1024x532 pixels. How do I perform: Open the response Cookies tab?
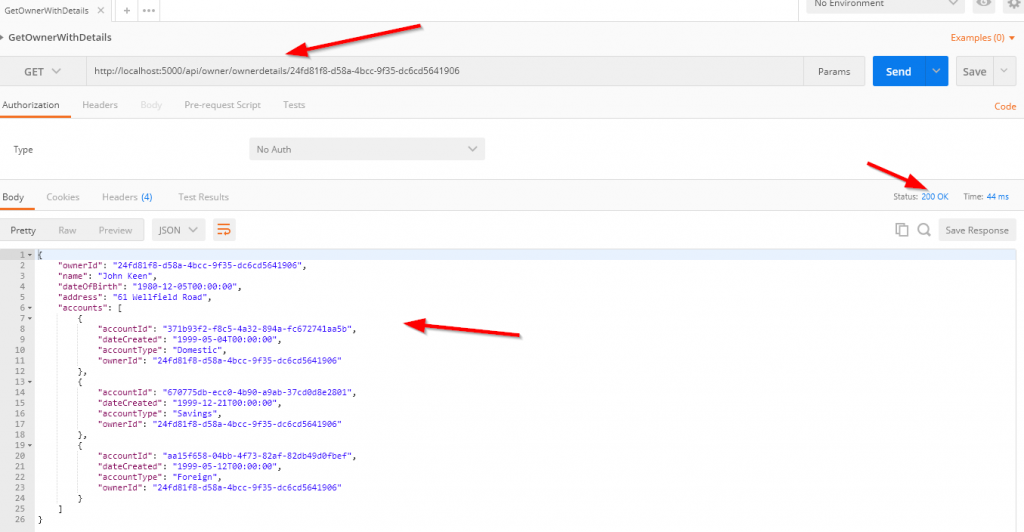point(63,197)
